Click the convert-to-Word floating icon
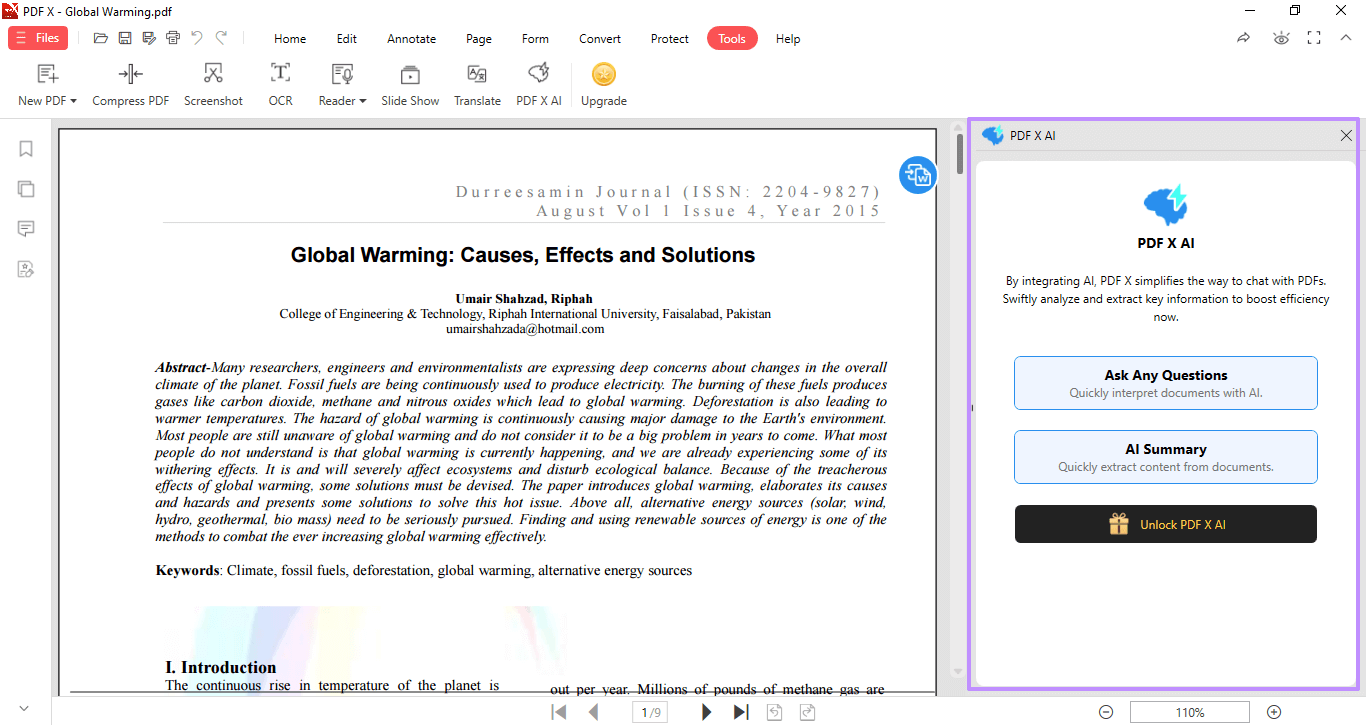Viewport: 1366px width, 725px height. [917, 174]
